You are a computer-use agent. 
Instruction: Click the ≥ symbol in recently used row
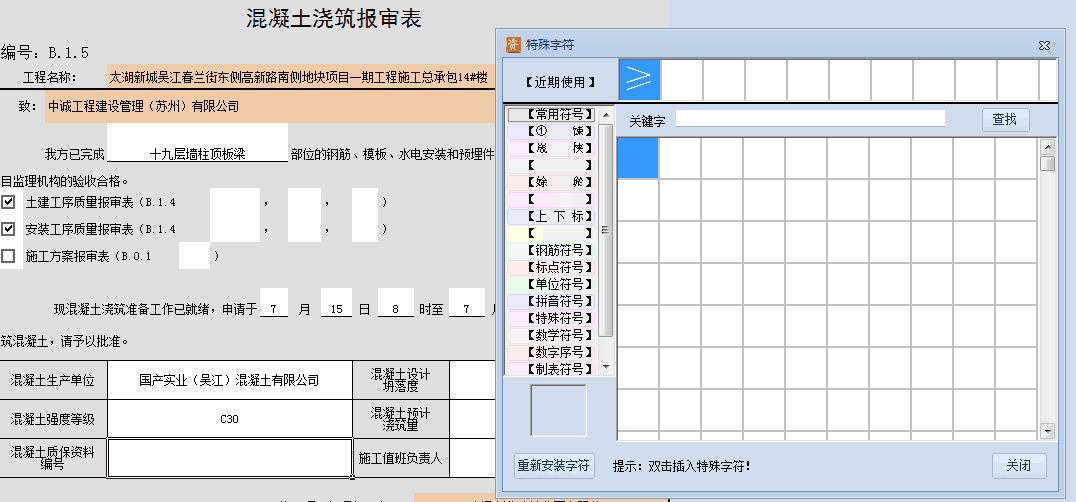(639, 78)
